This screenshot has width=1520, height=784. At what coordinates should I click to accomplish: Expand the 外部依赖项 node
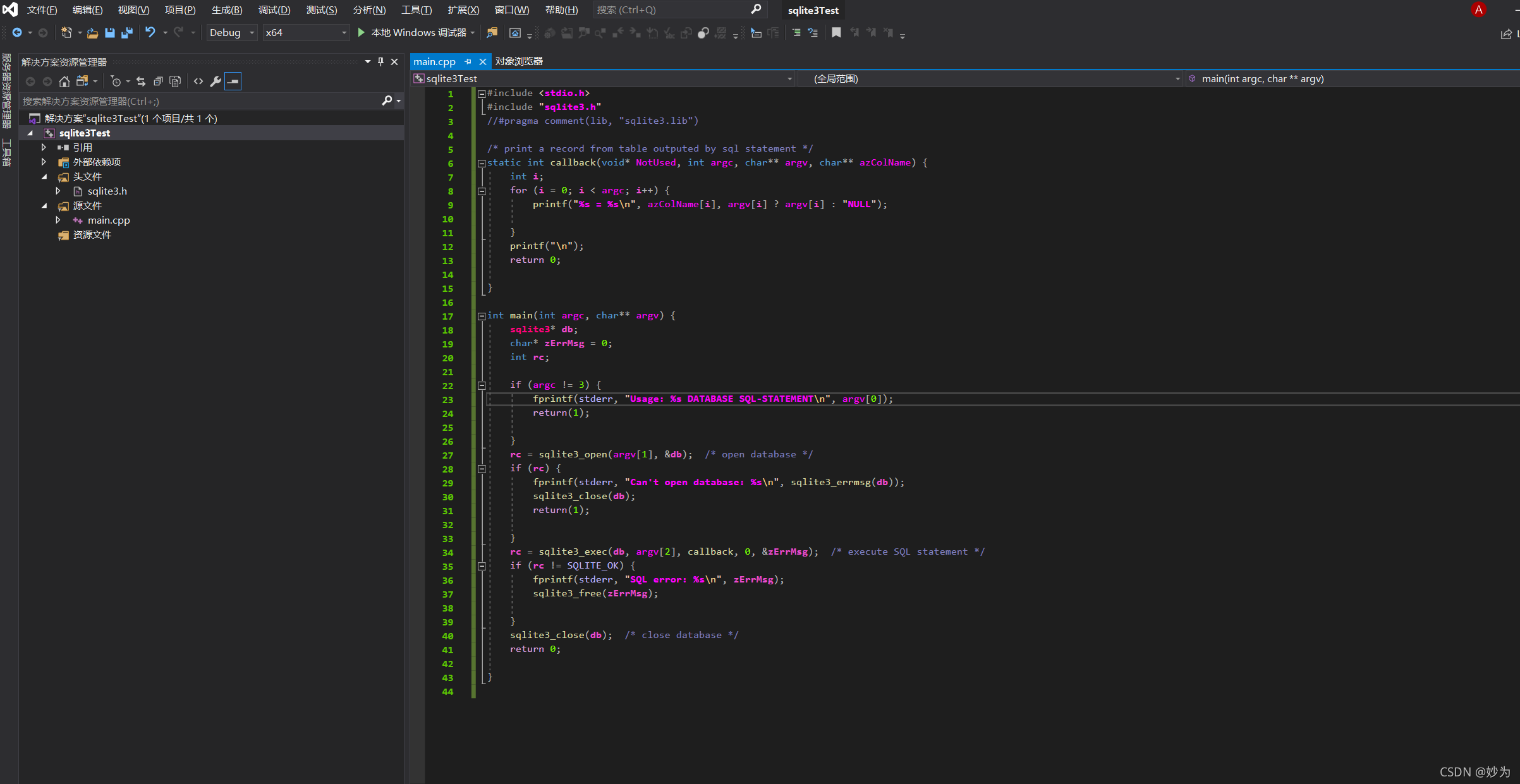44,162
